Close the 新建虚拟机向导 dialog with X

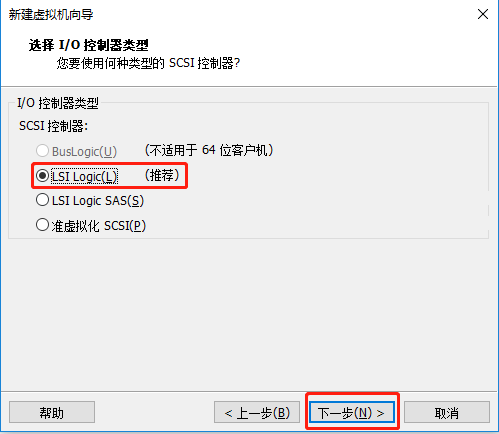tap(482, 14)
